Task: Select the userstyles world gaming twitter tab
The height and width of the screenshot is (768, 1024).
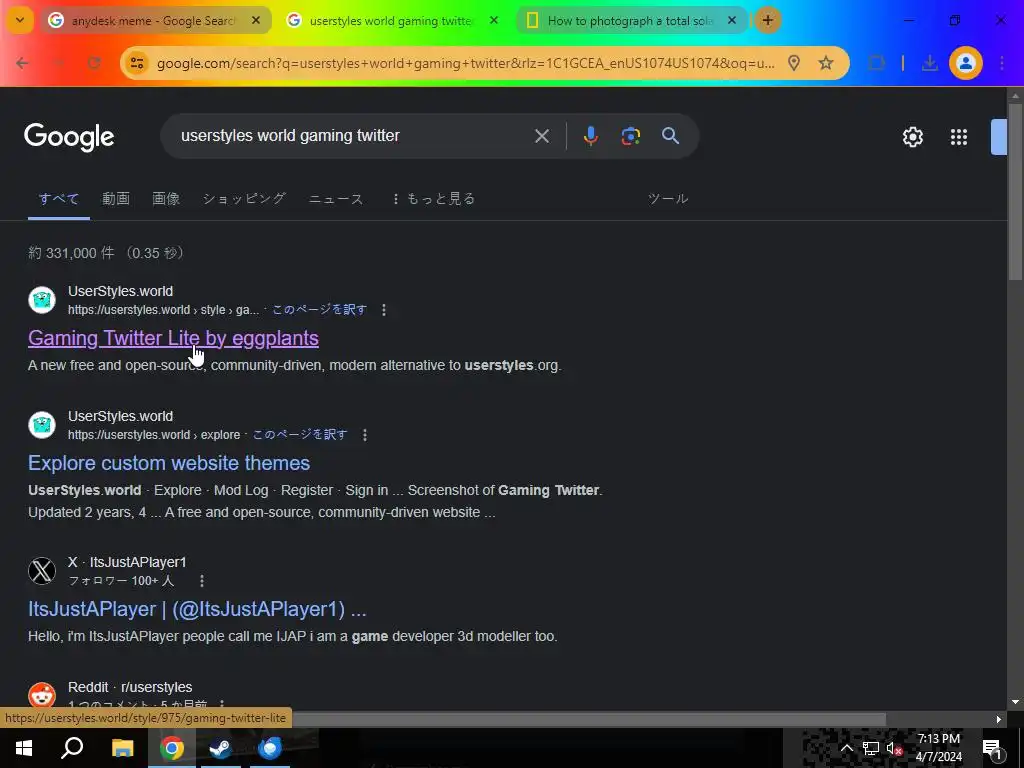Action: [393, 21]
